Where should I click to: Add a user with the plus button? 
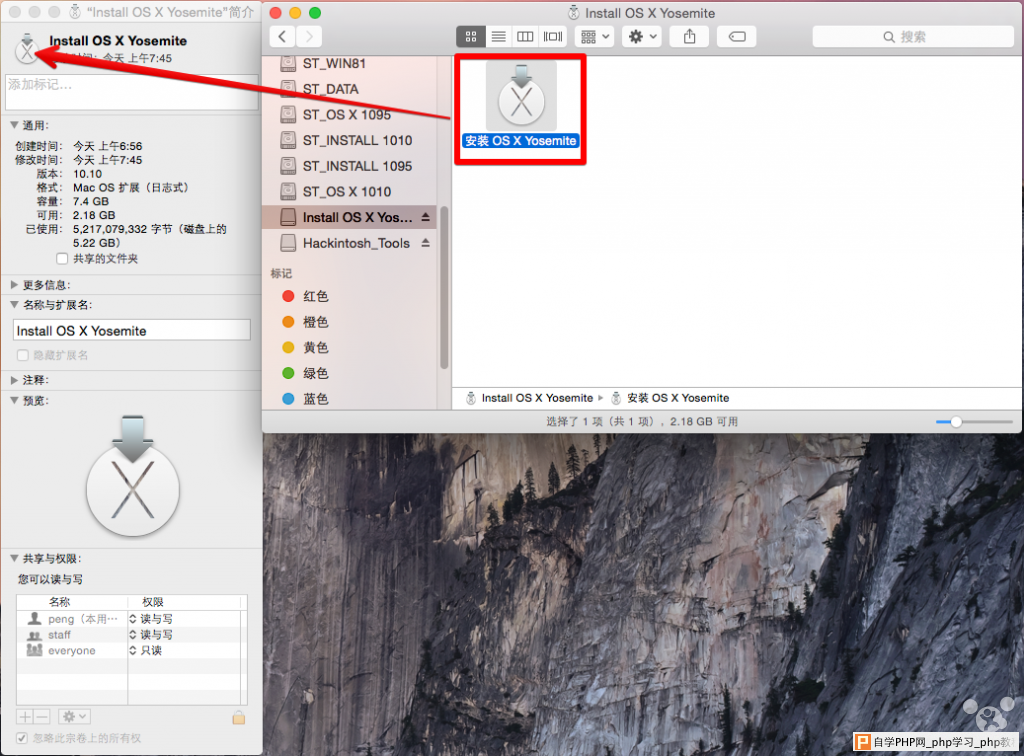click(x=25, y=717)
